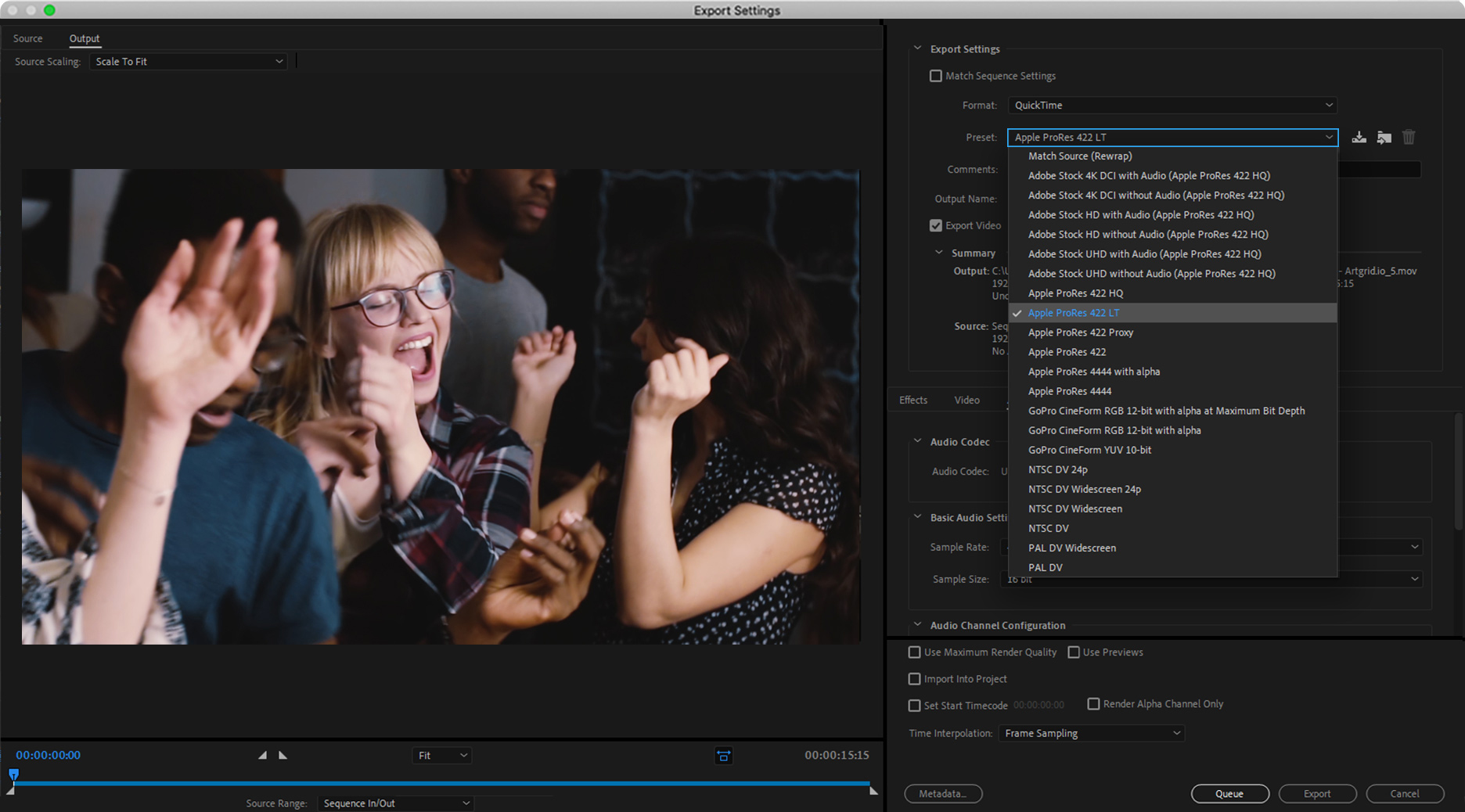1465x812 pixels.
Task: Click the Metadata button
Action: pos(942,793)
